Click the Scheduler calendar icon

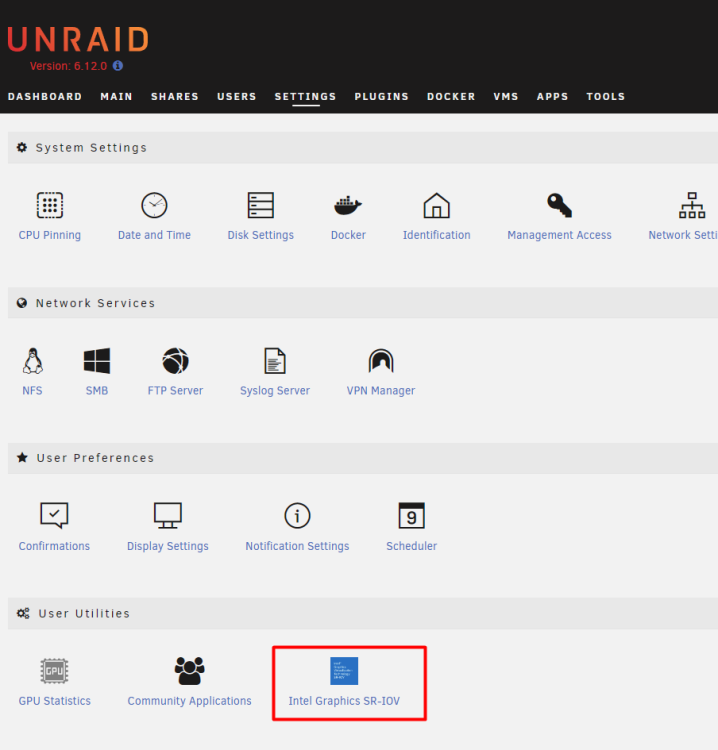point(411,516)
